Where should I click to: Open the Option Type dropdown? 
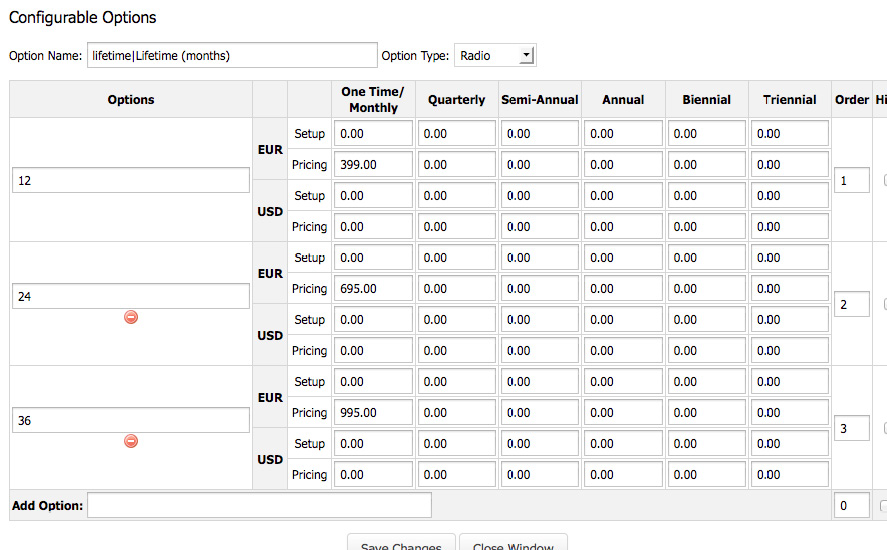tap(495, 55)
